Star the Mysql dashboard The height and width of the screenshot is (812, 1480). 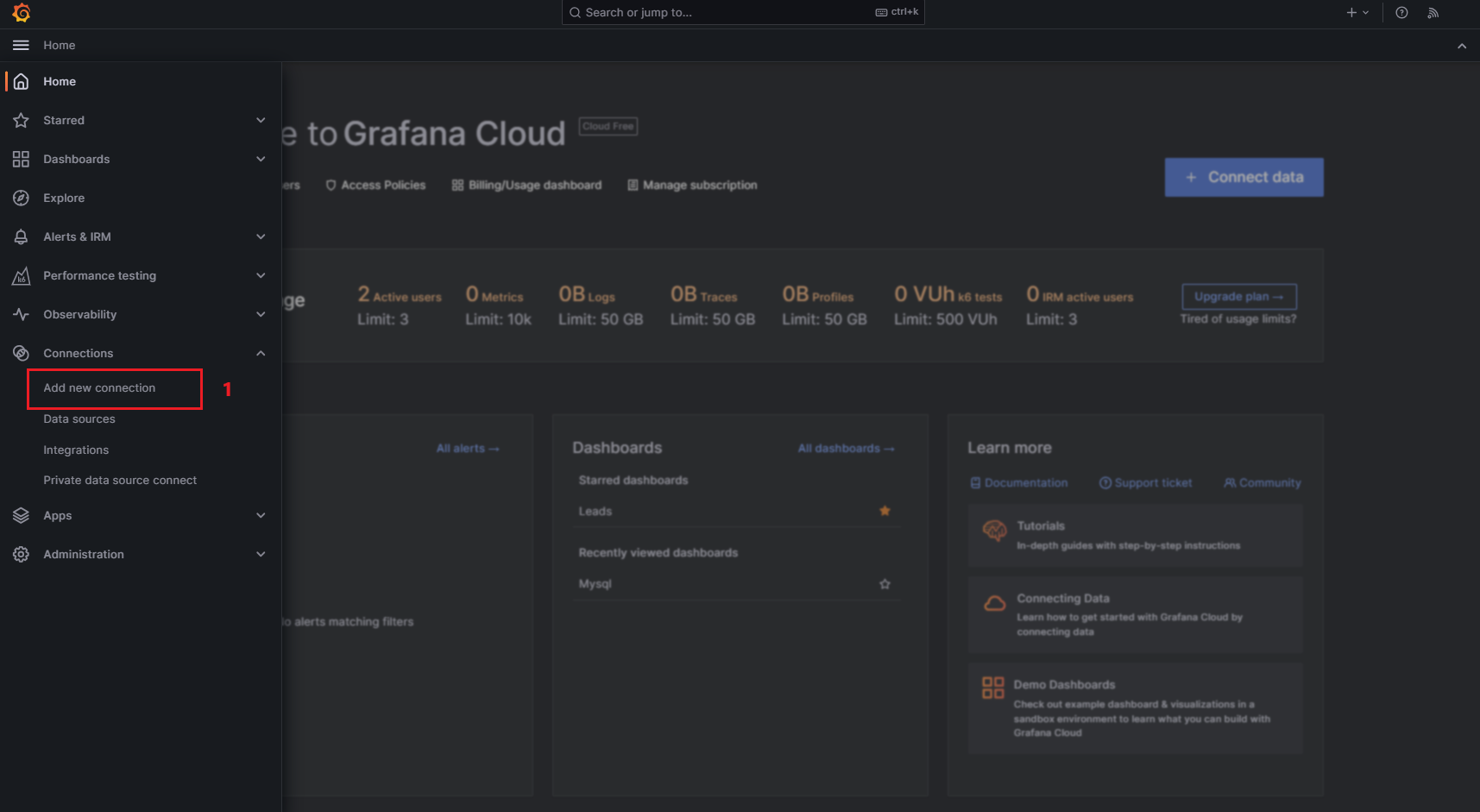coord(885,584)
